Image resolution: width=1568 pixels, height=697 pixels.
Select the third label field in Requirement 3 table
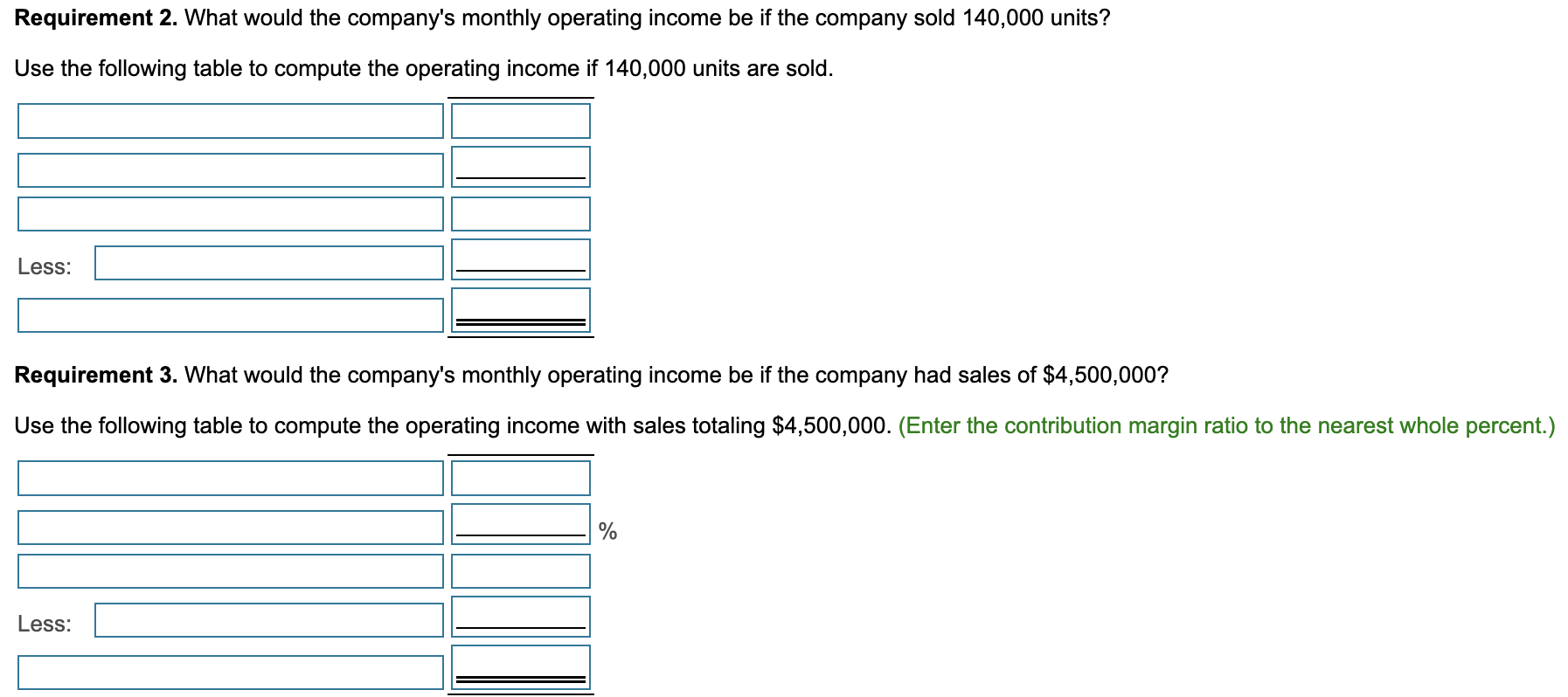[x=230, y=572]
